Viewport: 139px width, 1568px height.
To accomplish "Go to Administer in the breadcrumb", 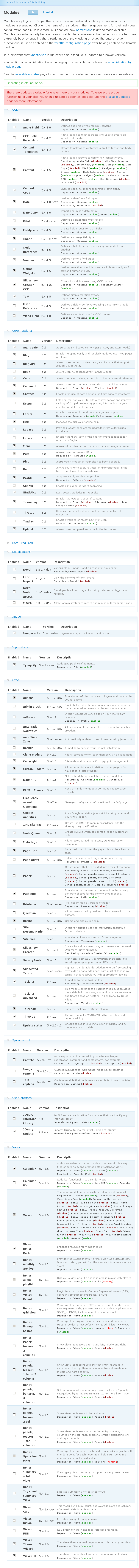I will click(20, 2).
